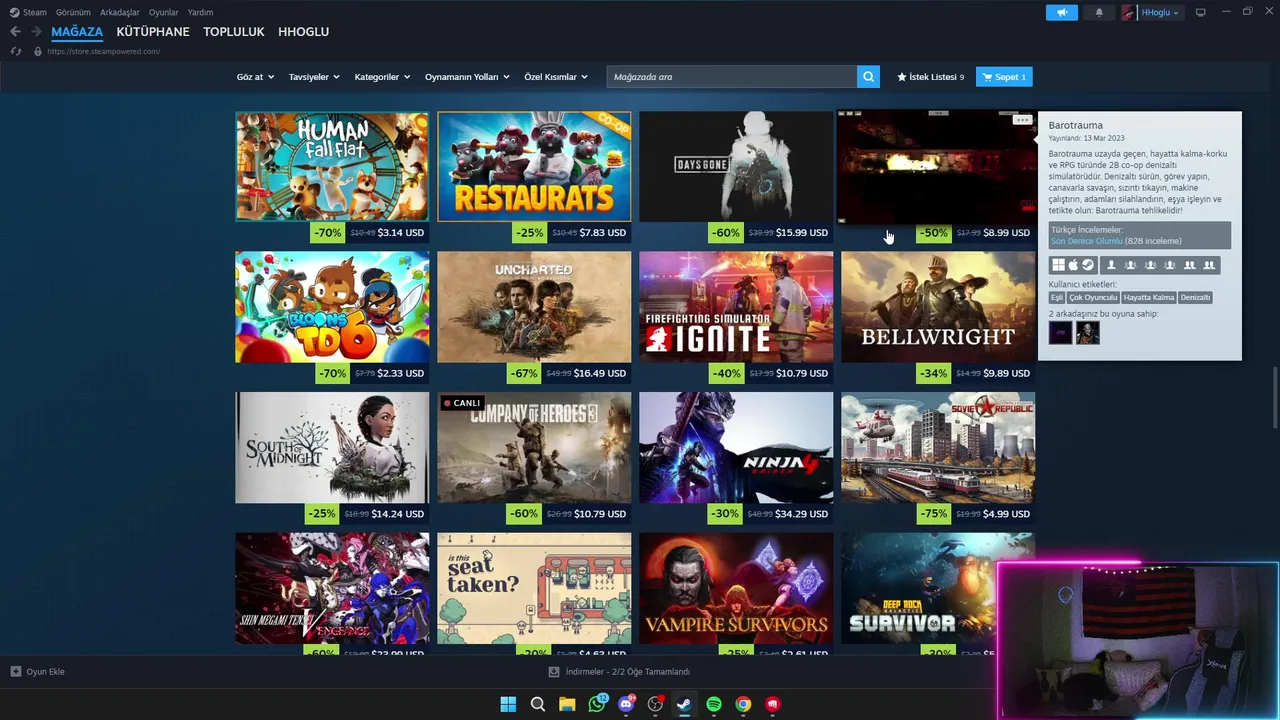
Task: Focus the Mağazada ara search field
Action: [732, 77]
